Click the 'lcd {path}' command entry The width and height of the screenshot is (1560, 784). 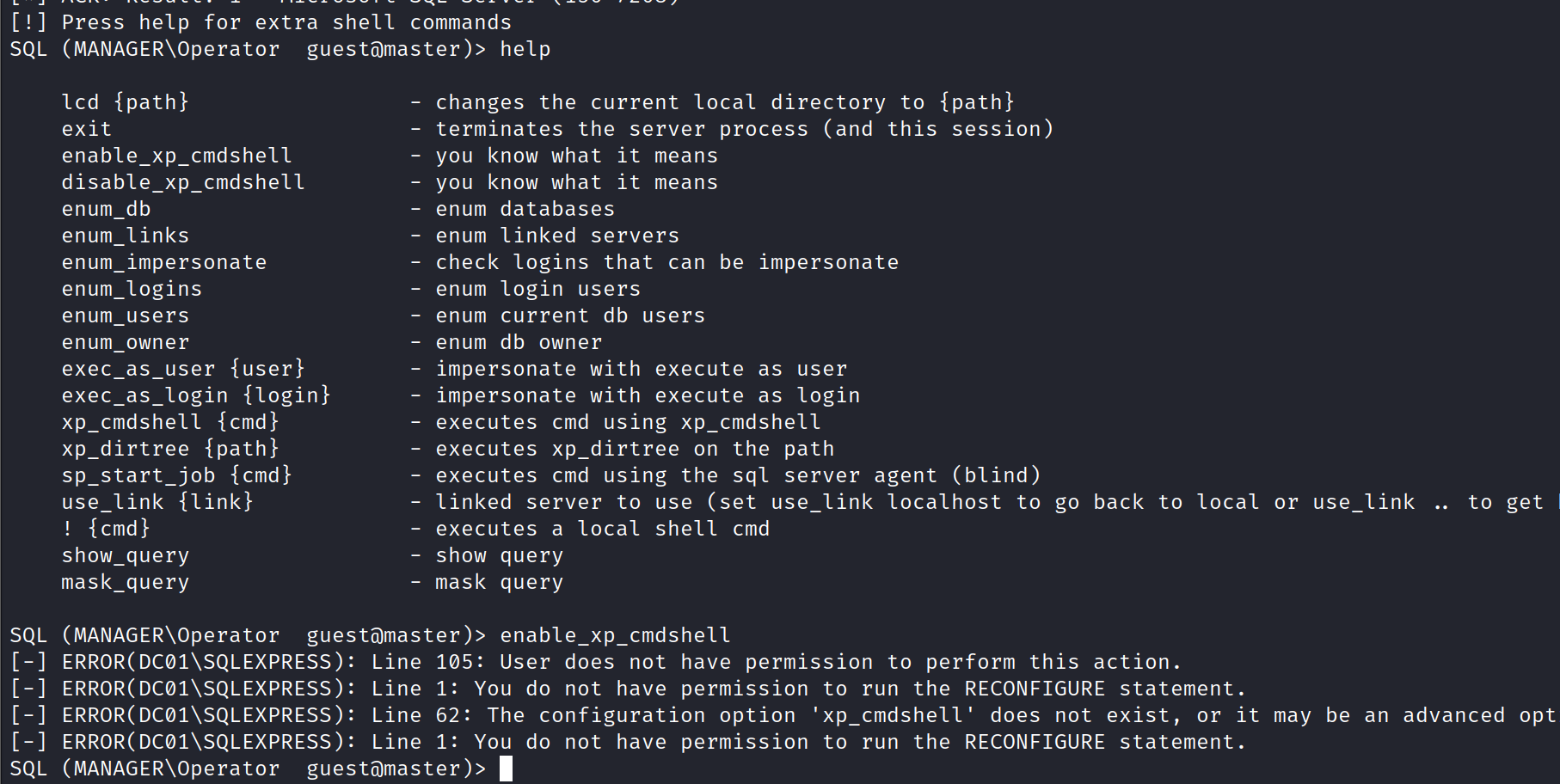(x=126, y=102)
